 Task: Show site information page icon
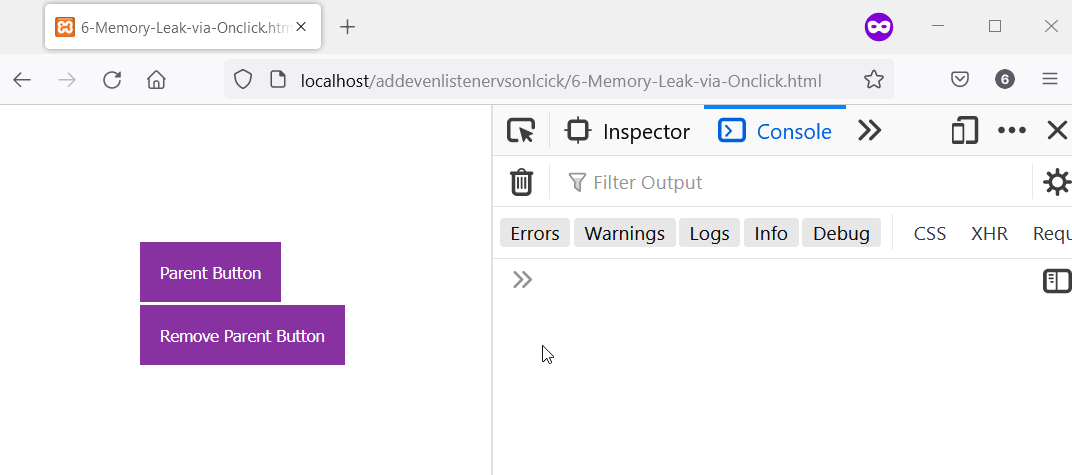[x=278, y=80]
